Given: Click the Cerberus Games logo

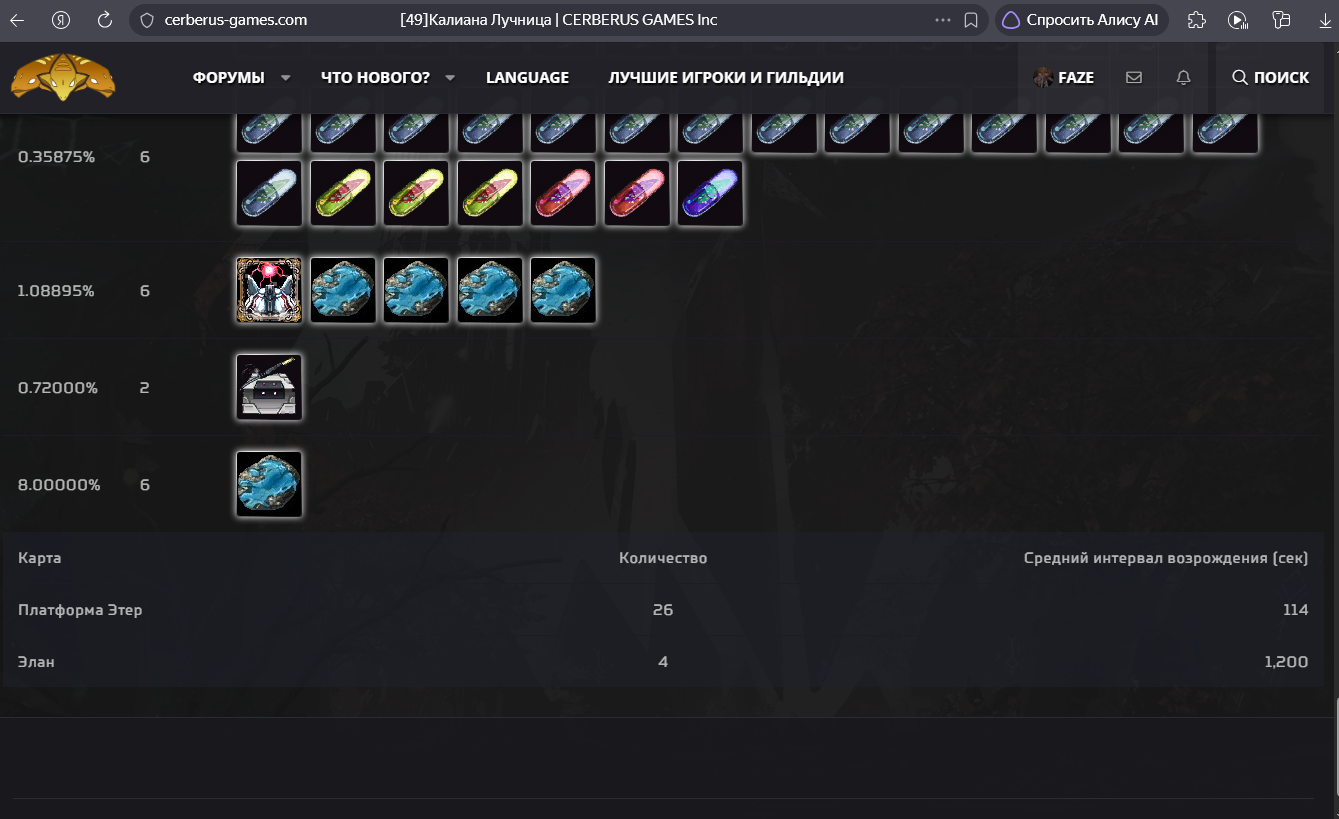Looking at the screenshot, I should (63, 77).
